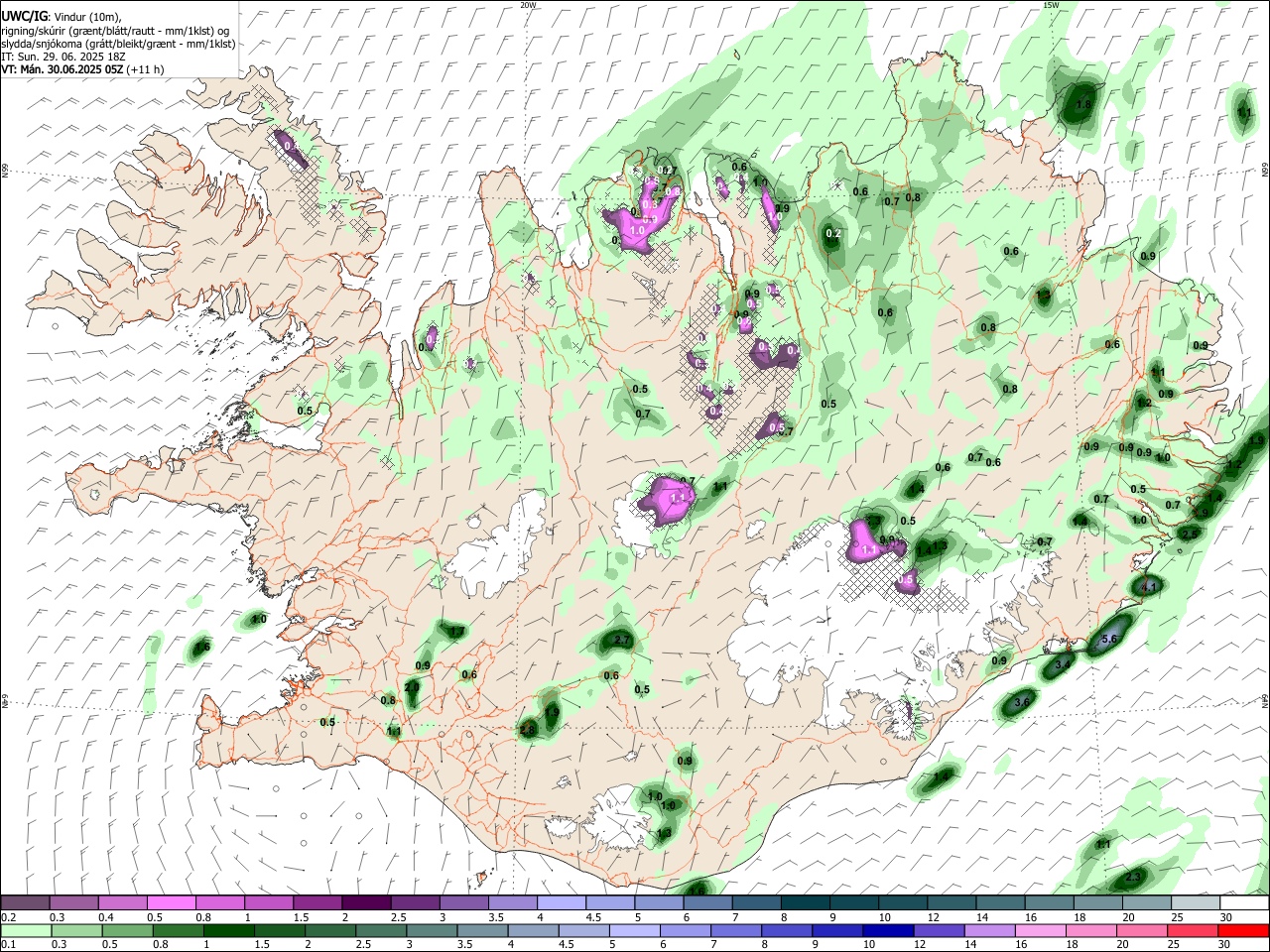Pick the bright red 30+ swatch ending the lower legend row
This screenshot has height=952, width=1270.
coord(1242,930)
